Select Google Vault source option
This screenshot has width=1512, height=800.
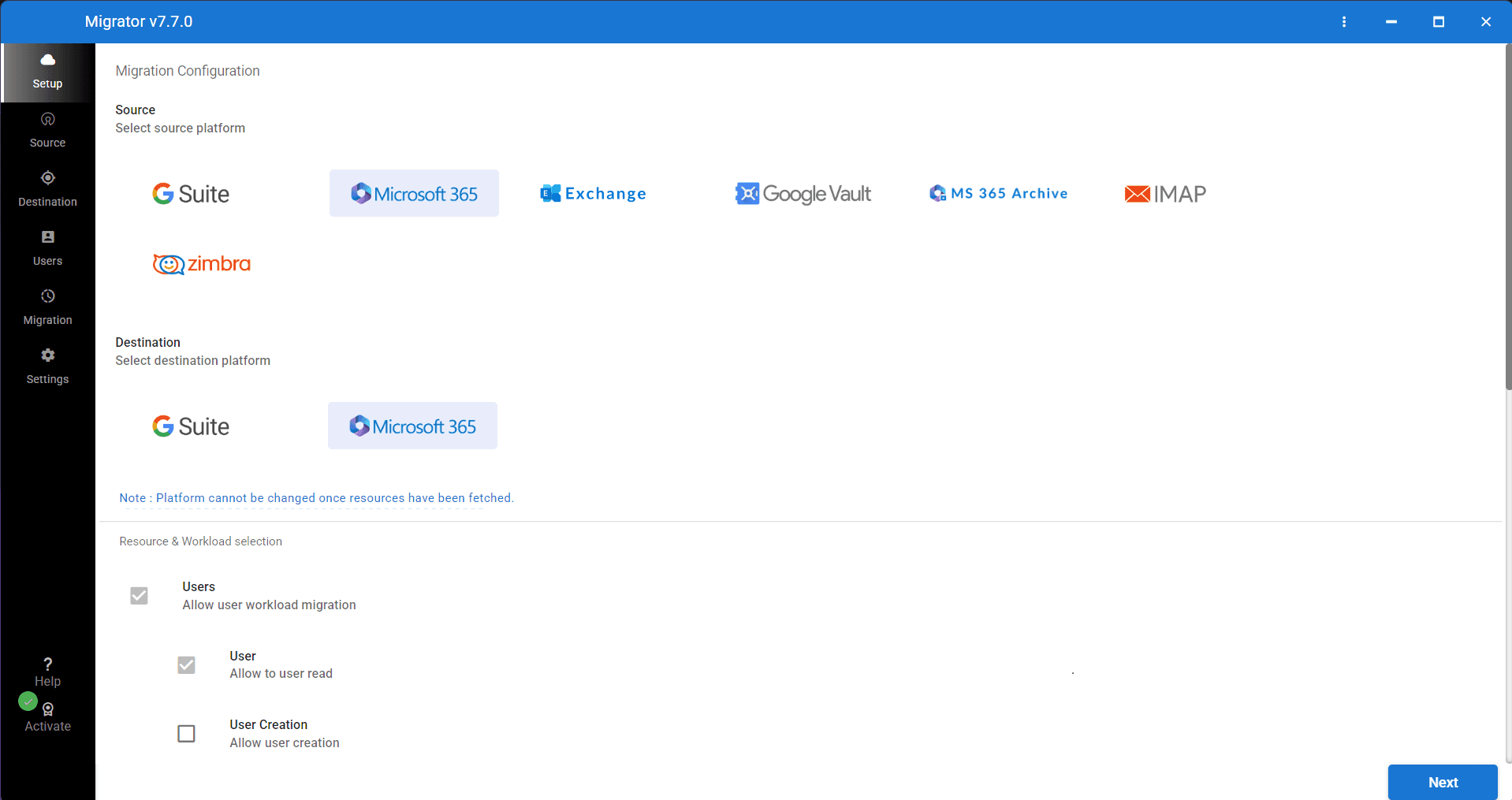click(803, 193)
